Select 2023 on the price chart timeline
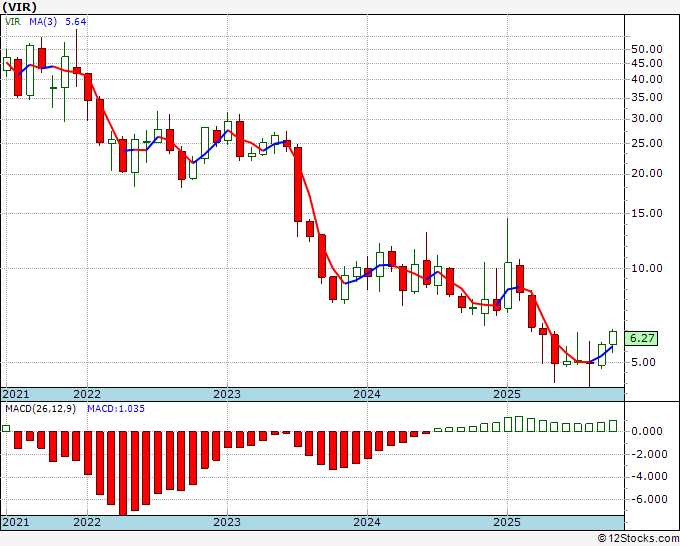The image size is (680, 546). (x=227, y=394)
